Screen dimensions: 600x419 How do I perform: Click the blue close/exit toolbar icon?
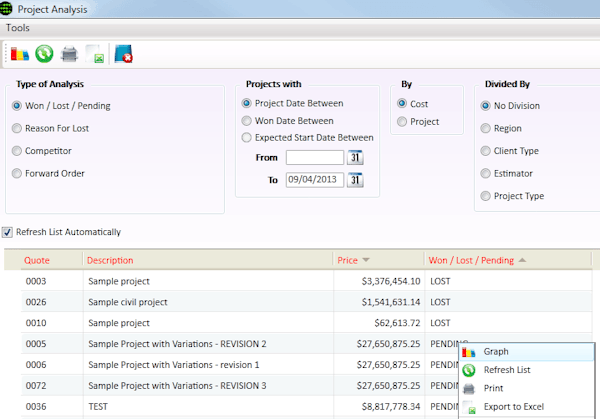point(123,54)
